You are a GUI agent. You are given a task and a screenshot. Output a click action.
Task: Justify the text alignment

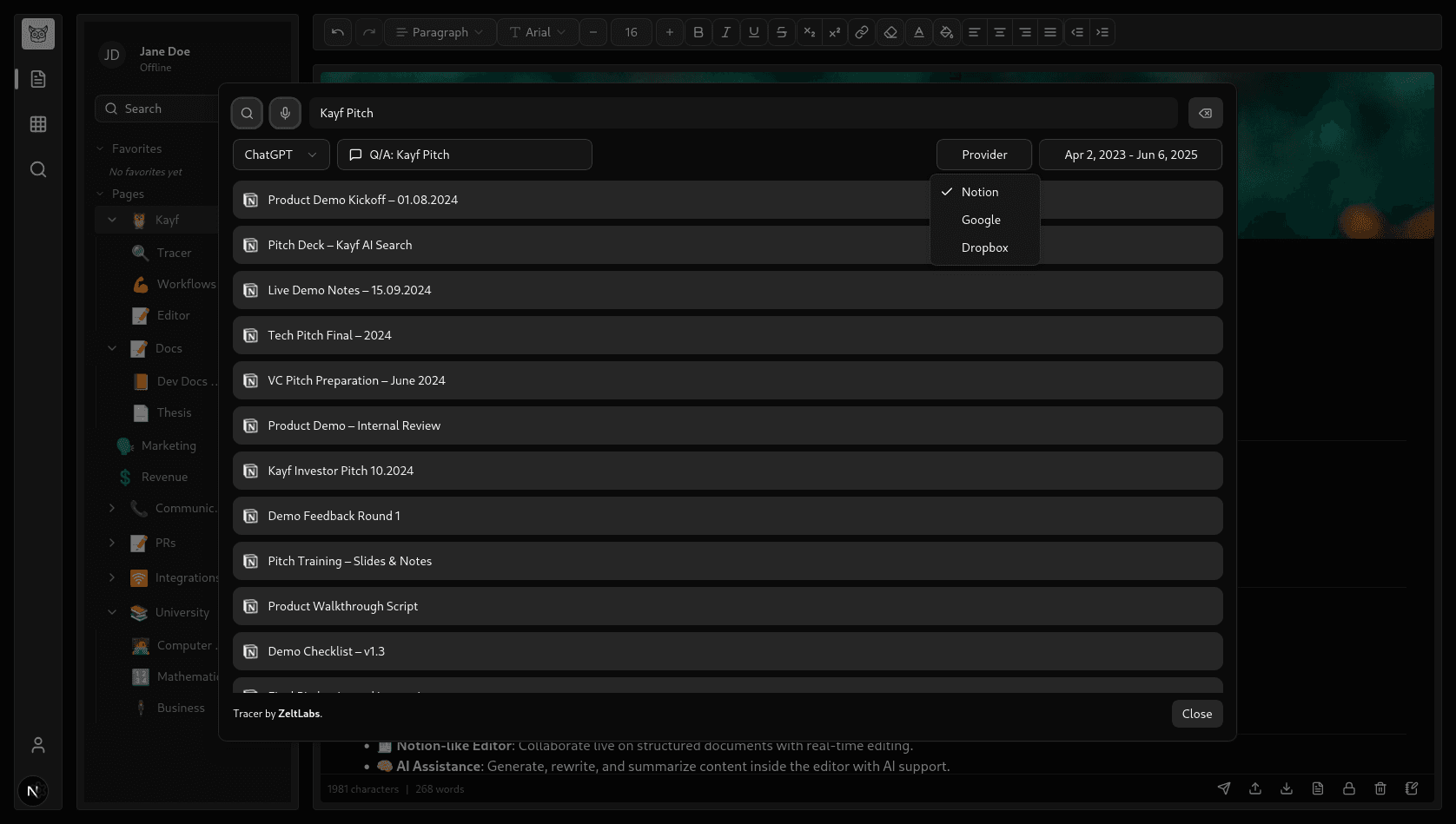(x=1050, y=32)
